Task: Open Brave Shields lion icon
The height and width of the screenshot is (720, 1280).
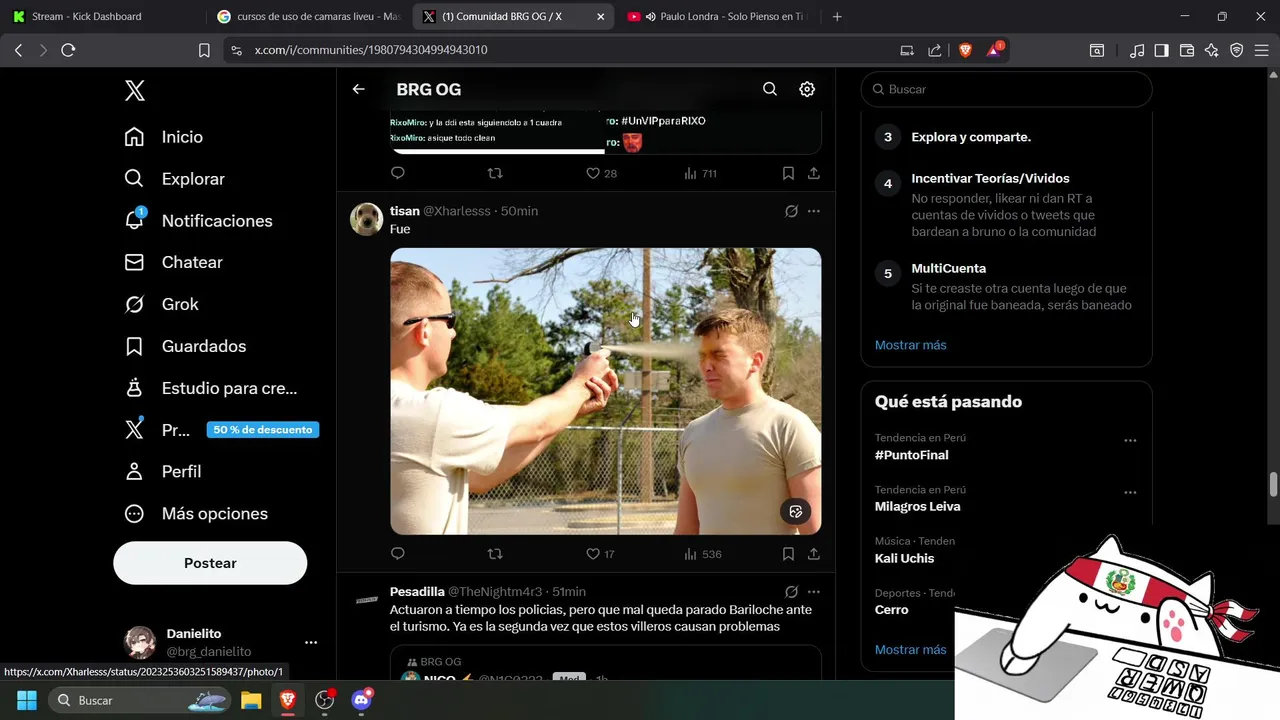Action: (965, 50)
